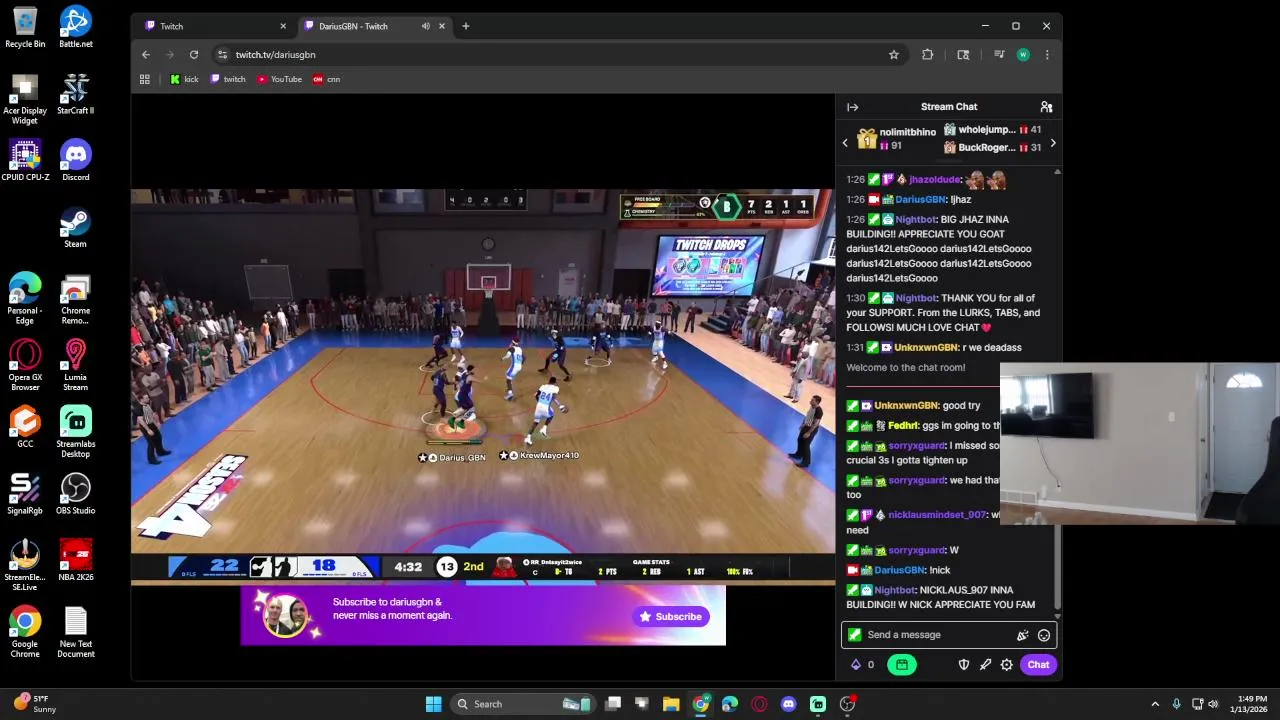Reload the Twitch page
Image resolution: width=1280 pixels, height=720 pixels.
coord(194,55)
